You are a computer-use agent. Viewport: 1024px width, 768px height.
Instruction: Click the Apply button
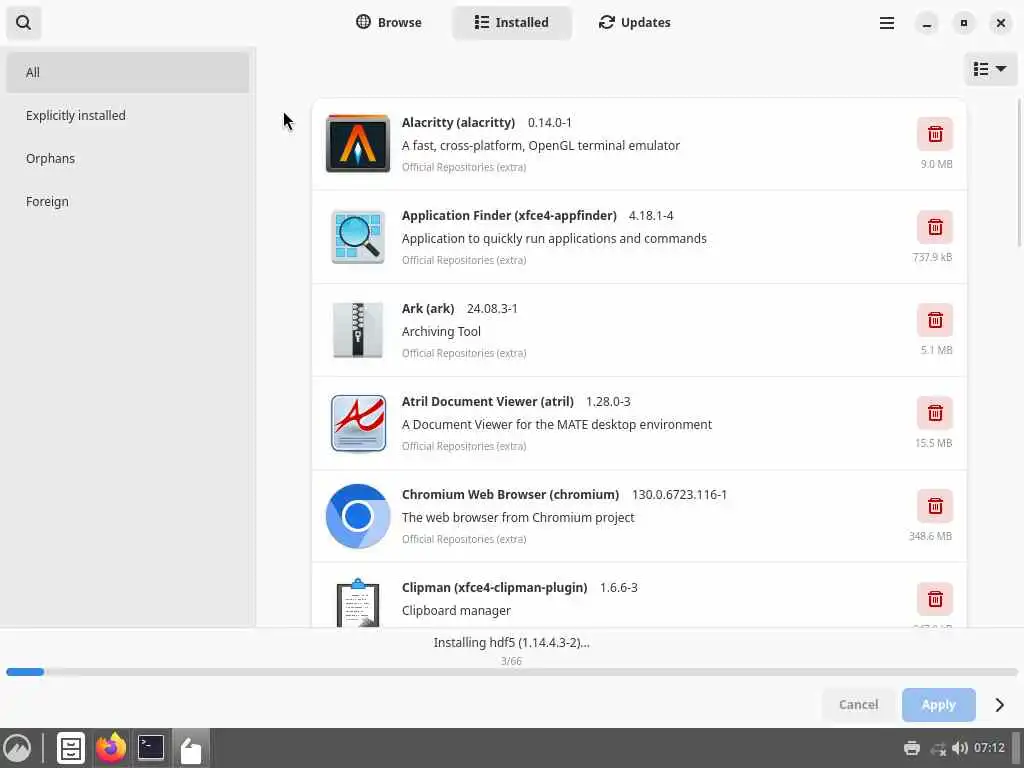pos(938,705)
